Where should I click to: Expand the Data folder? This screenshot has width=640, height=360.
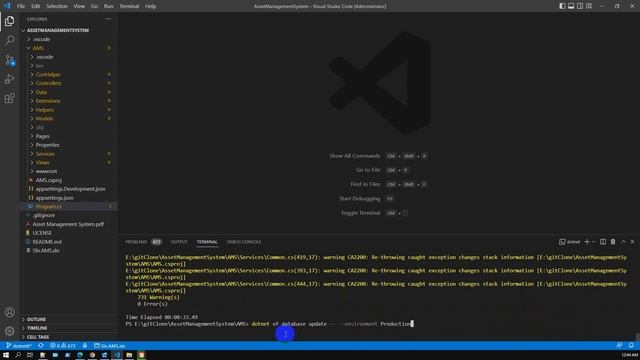coord(69,92)
